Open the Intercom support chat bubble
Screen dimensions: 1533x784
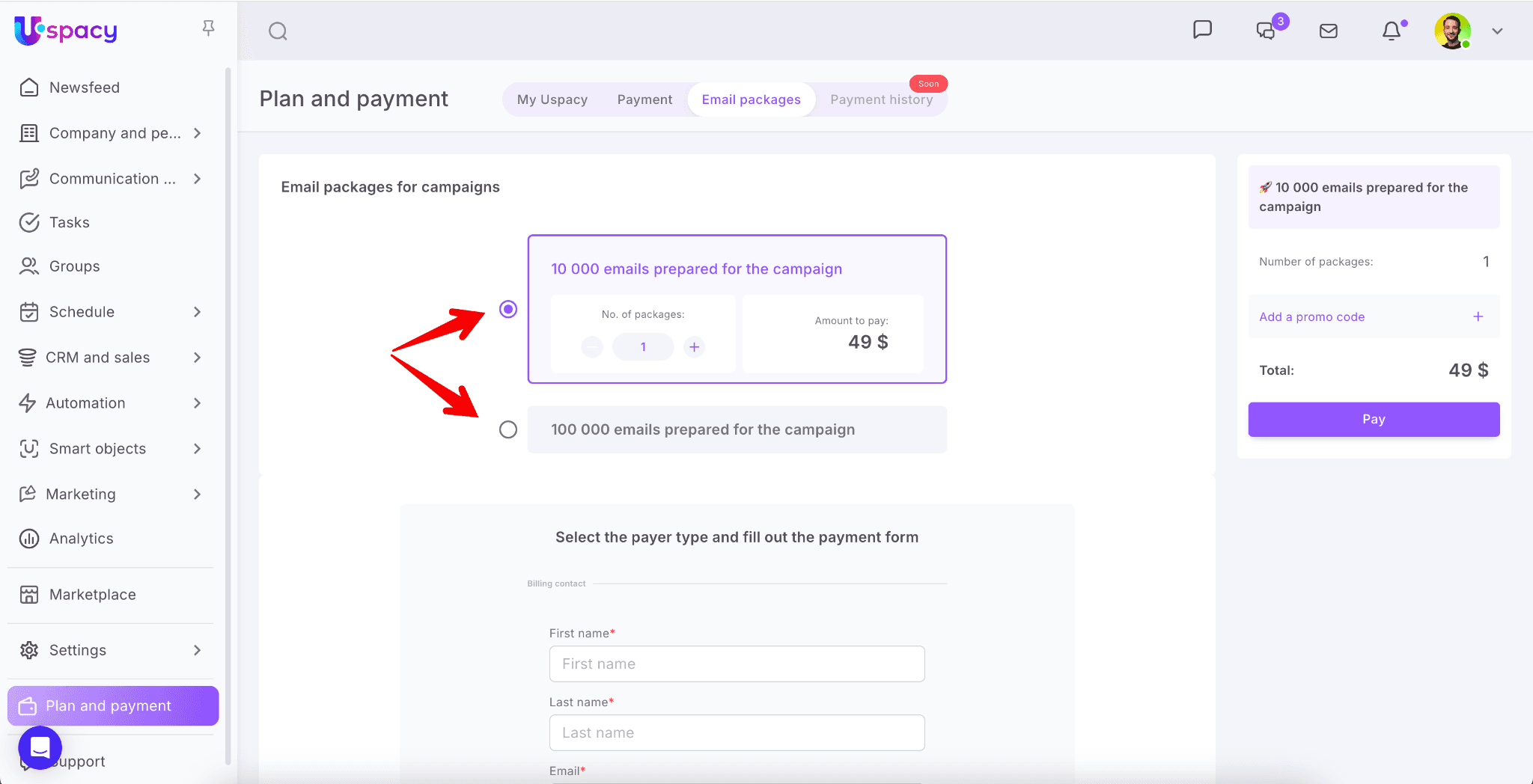pos(40,747)
